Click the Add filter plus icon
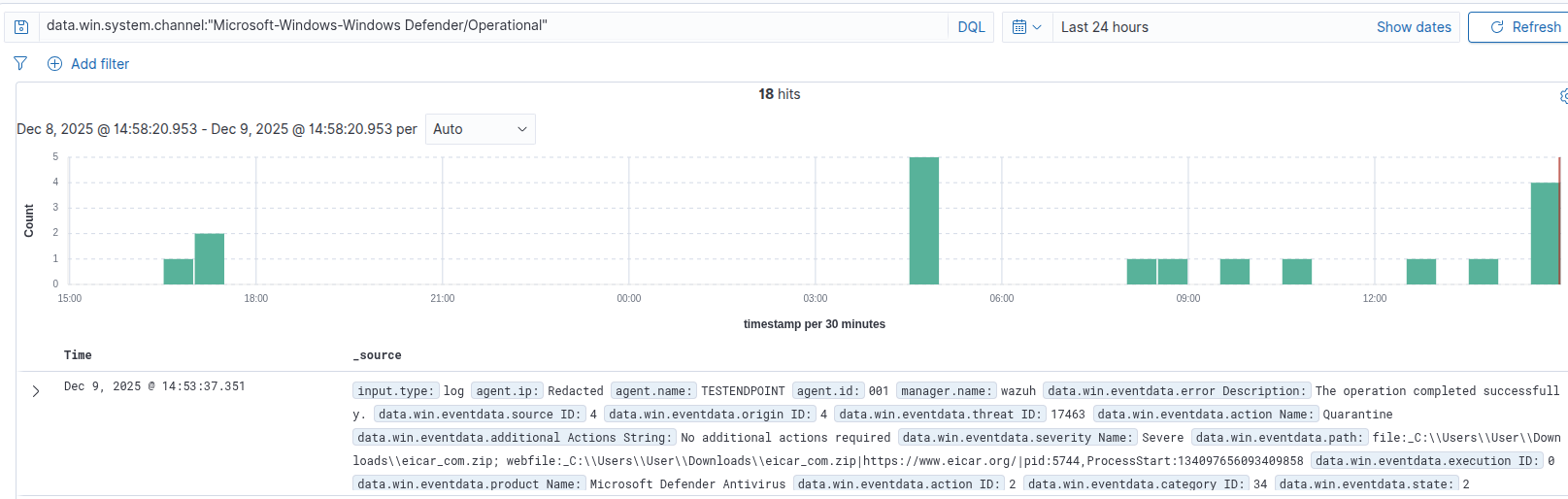The height and width of the screenshot is (499, 1568). point(55,64)
